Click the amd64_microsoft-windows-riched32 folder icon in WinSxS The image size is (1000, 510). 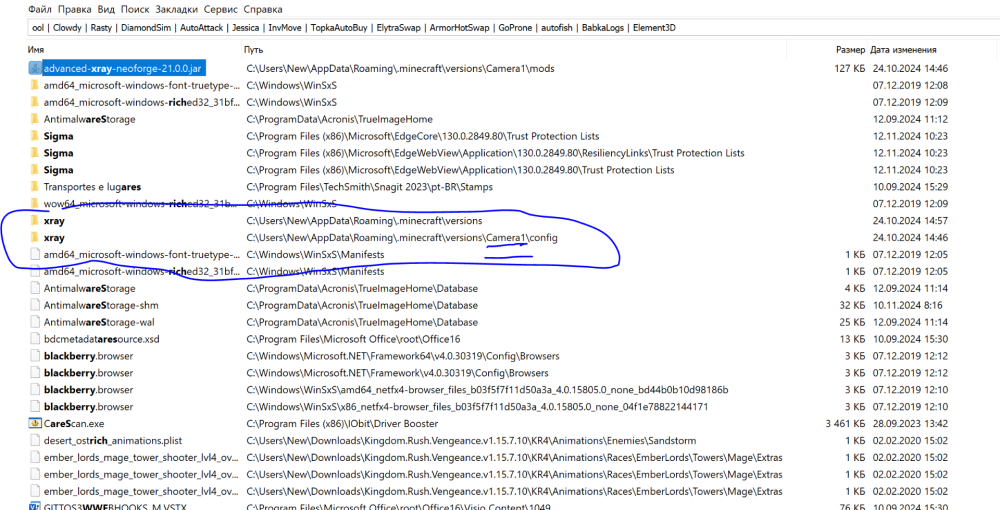tap(34, 102)
